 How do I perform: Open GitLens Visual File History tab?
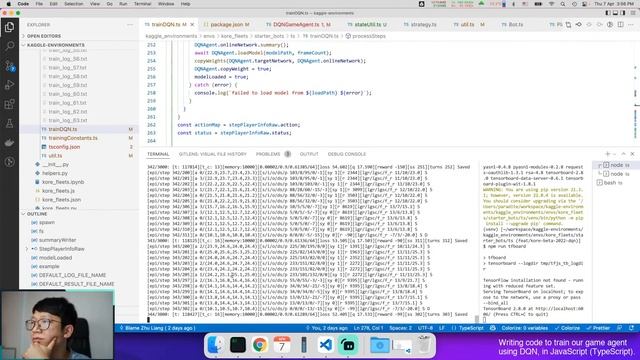click(213, 154)
